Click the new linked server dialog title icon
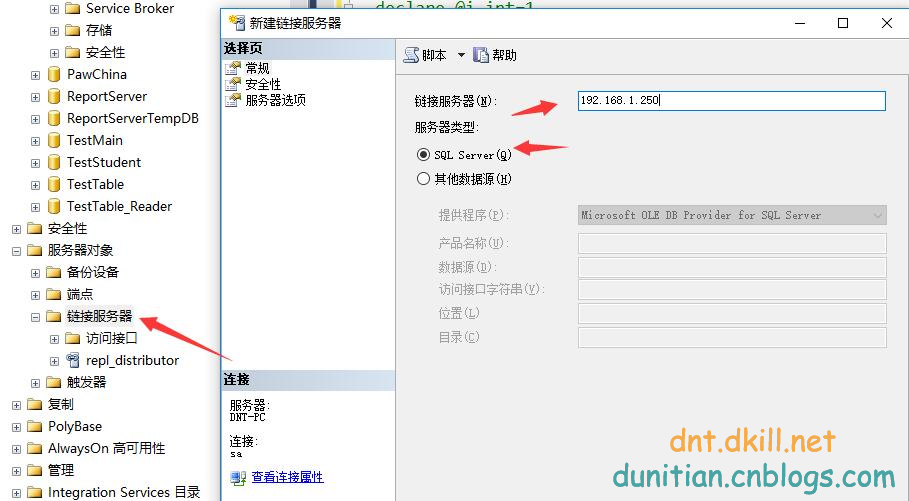The width and height of the screenshot is (909, 501). tap(237, 23)
